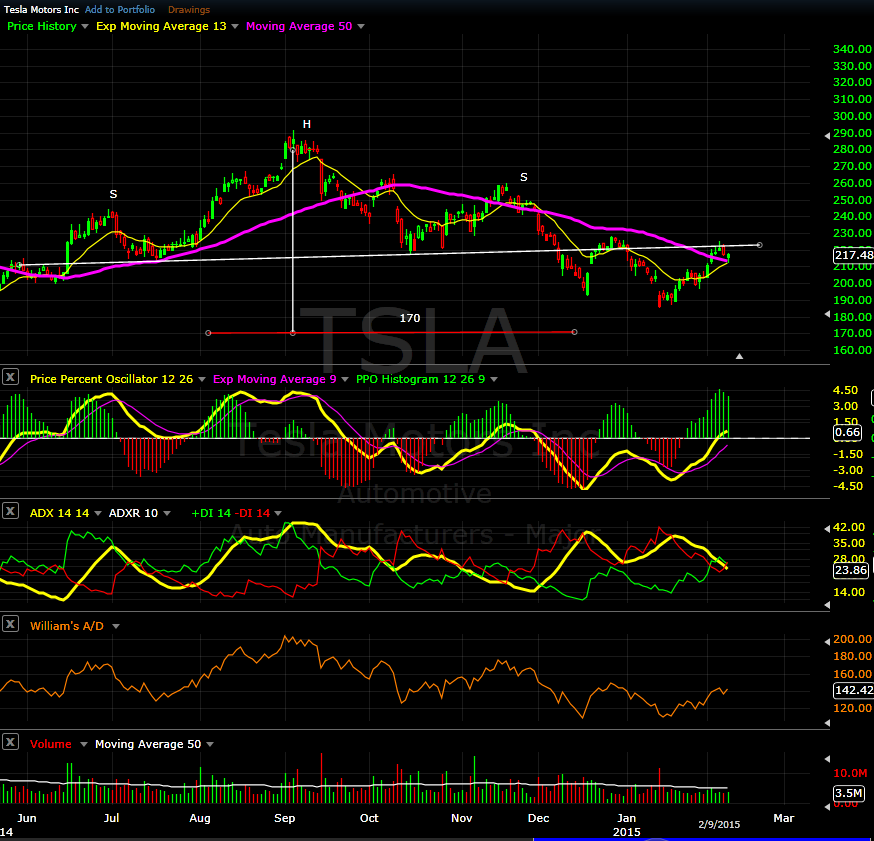Screen dimensions: 874x841
Task: Click the current price tag 217.48
Action: 853,255
